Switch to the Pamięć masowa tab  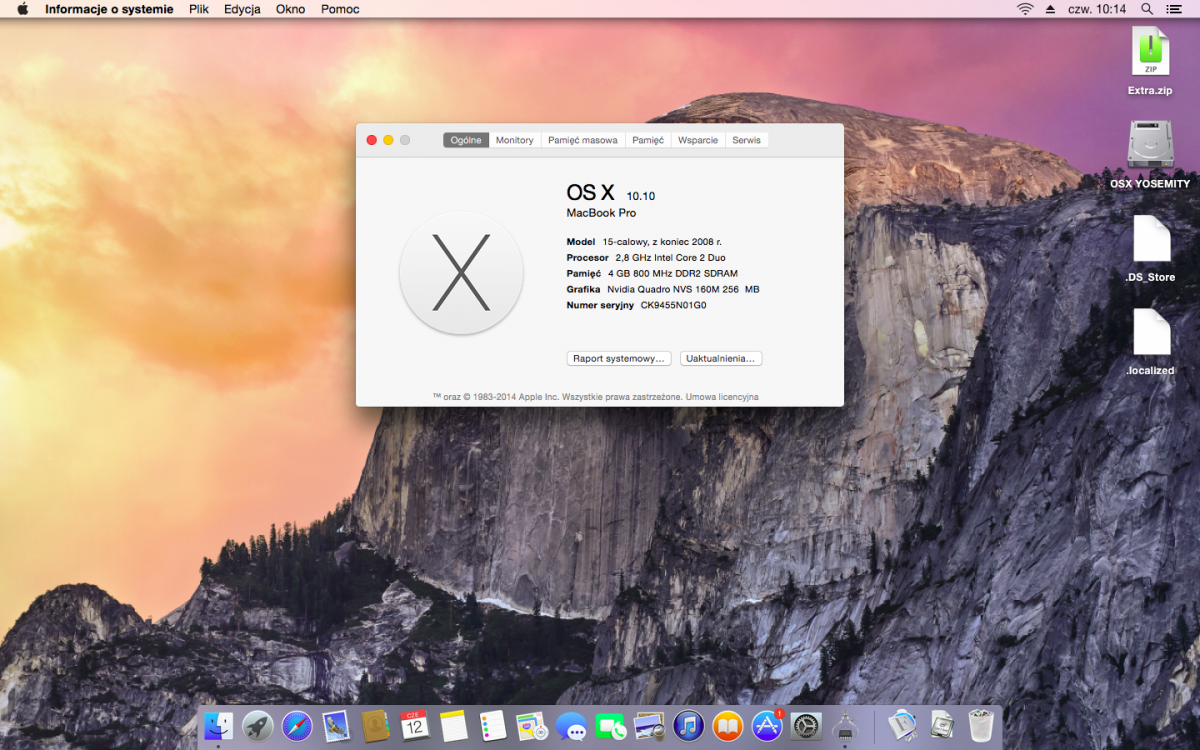(583, 140)
